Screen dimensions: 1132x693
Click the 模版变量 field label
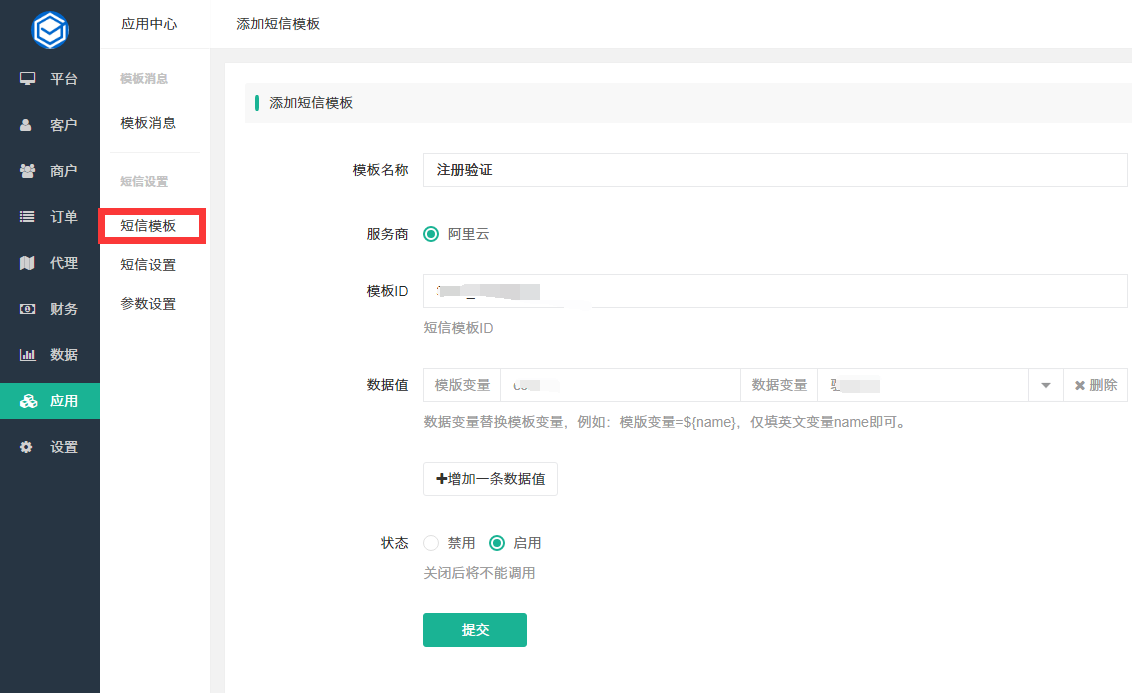[462, 385]
